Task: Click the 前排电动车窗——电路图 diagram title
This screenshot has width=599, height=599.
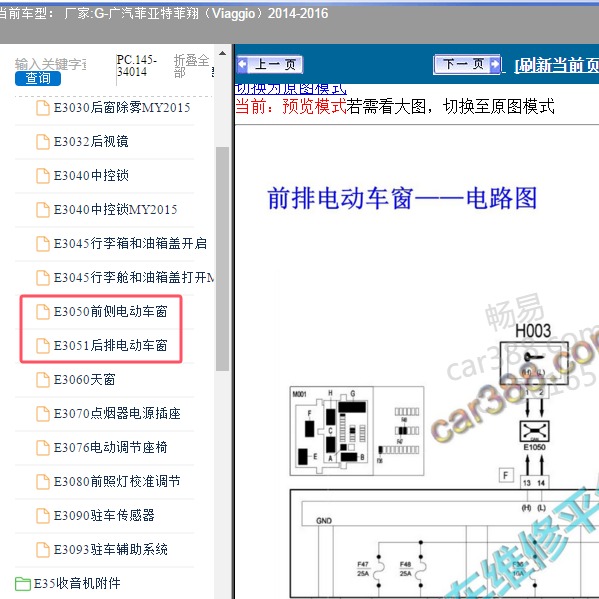Action: (x=402, y=198)
